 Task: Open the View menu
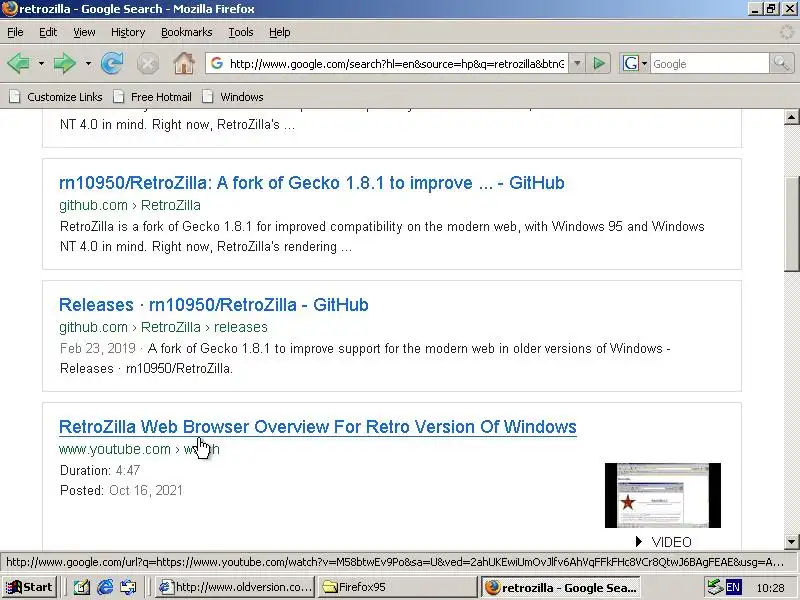(x=84, y=32)
